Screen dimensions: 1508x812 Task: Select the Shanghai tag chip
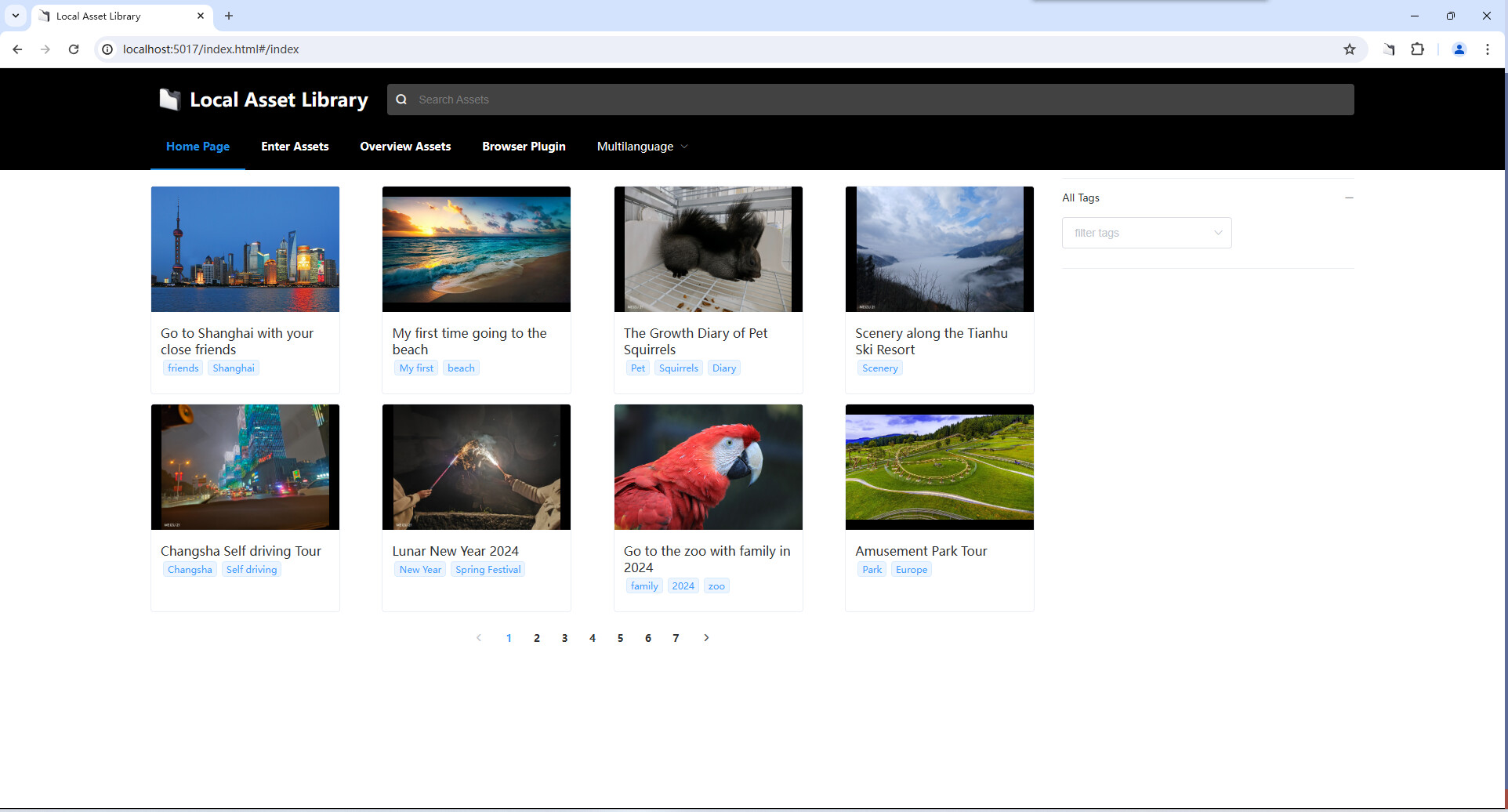pos(233,368)
